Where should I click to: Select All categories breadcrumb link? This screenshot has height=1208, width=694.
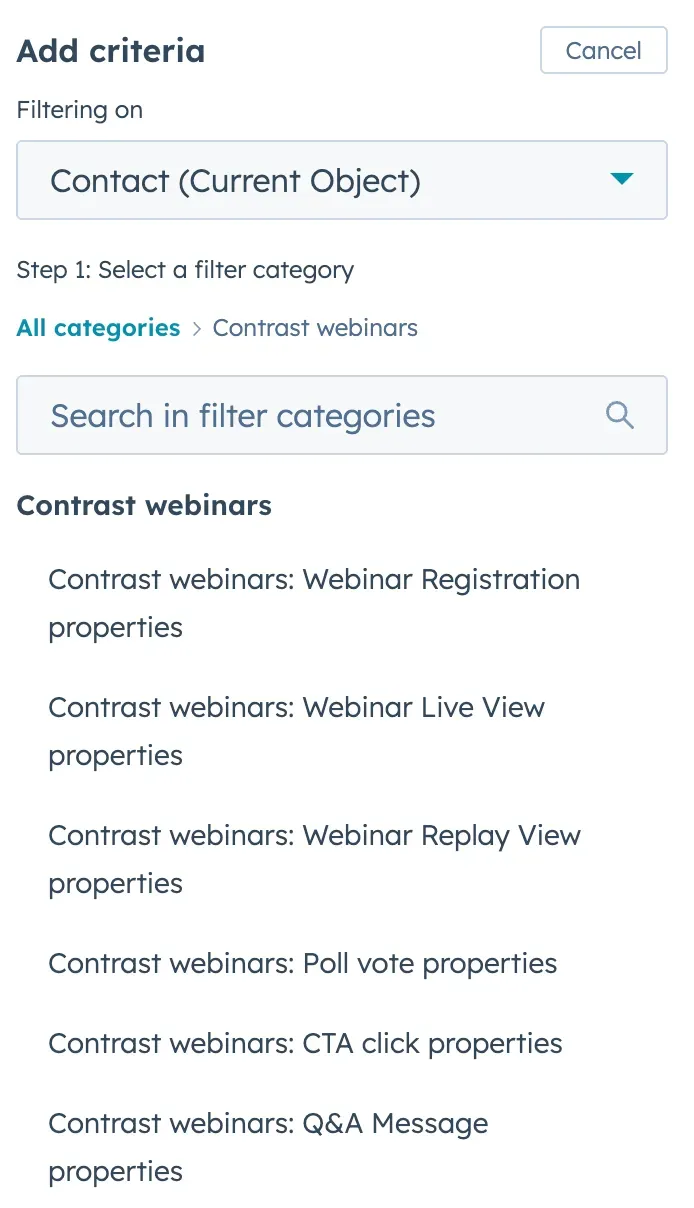(x=97, y=327)
